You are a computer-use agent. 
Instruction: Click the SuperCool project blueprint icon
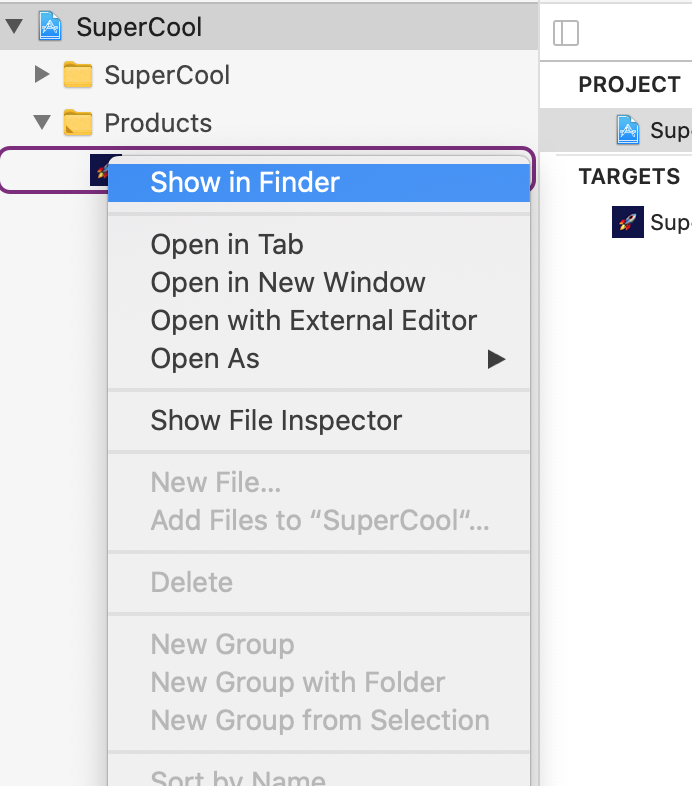point(51,26)
